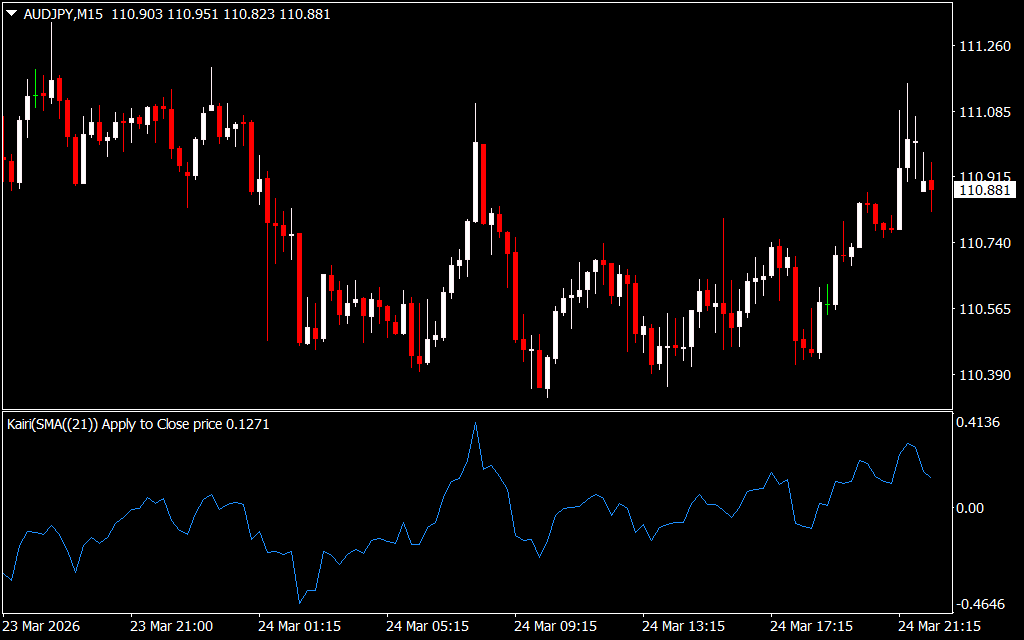1024x640 pixels.
Task: Click the 23 Mar 2026 date label
Action: 44,626
